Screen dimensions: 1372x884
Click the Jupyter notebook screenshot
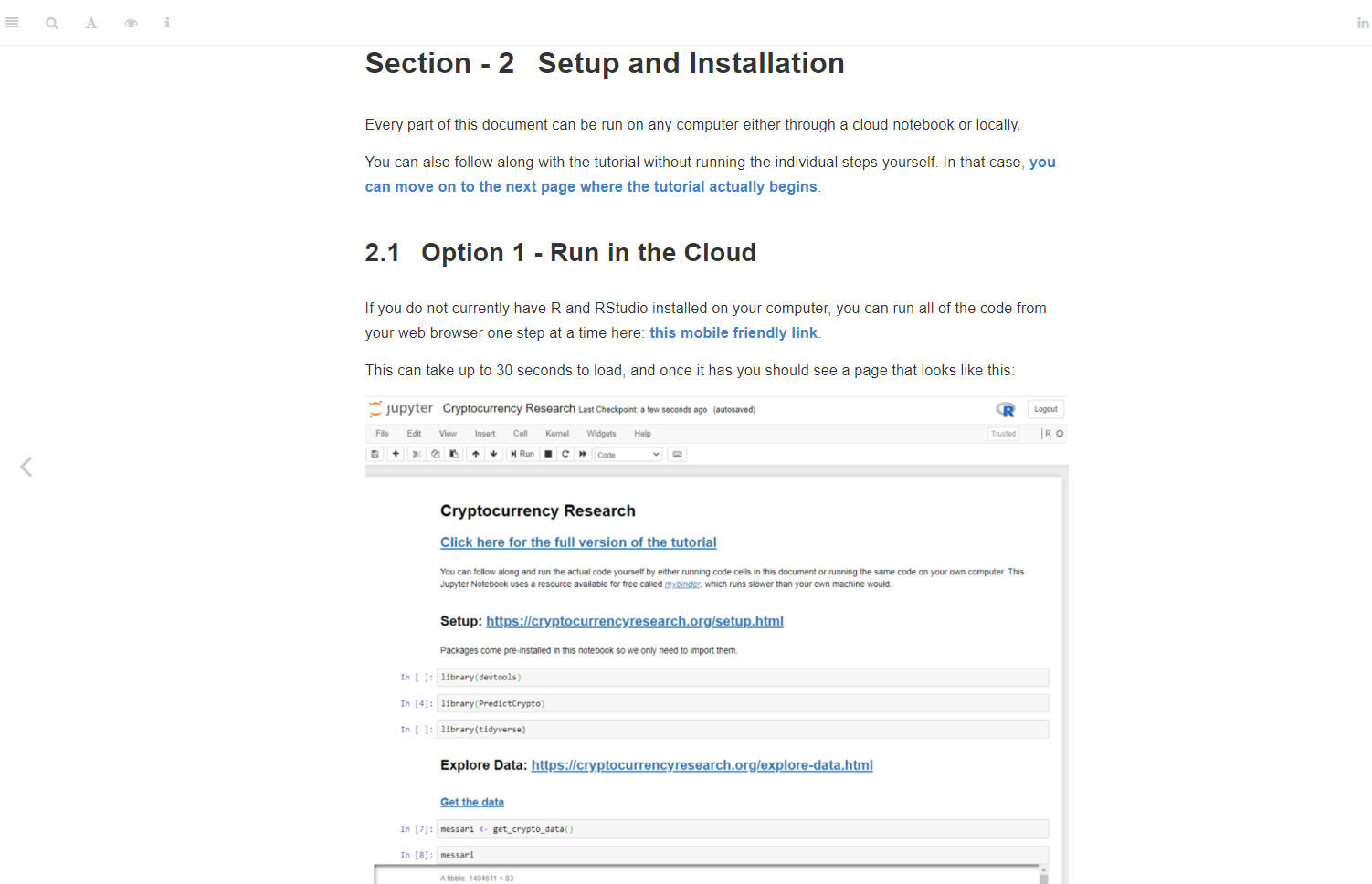pyautogui.click(x=717, y=640)
